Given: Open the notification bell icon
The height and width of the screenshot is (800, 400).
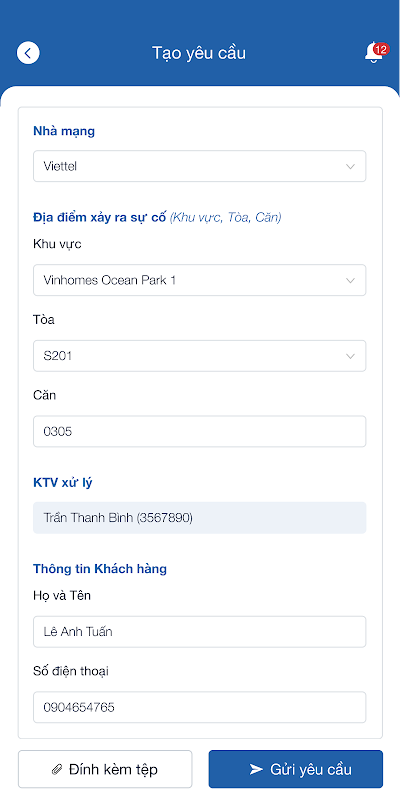Looking at the screenshot, I should [x=373, y=53].
